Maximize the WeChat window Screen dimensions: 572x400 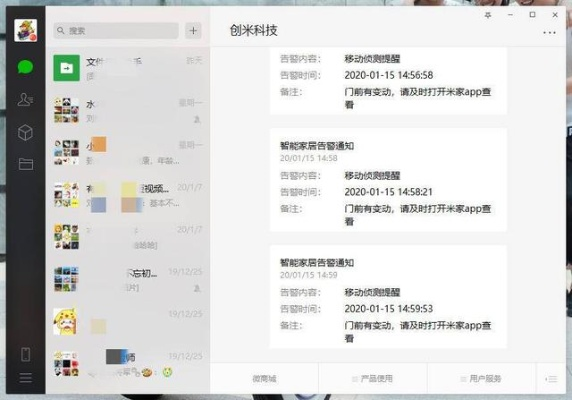click(533, 15)
